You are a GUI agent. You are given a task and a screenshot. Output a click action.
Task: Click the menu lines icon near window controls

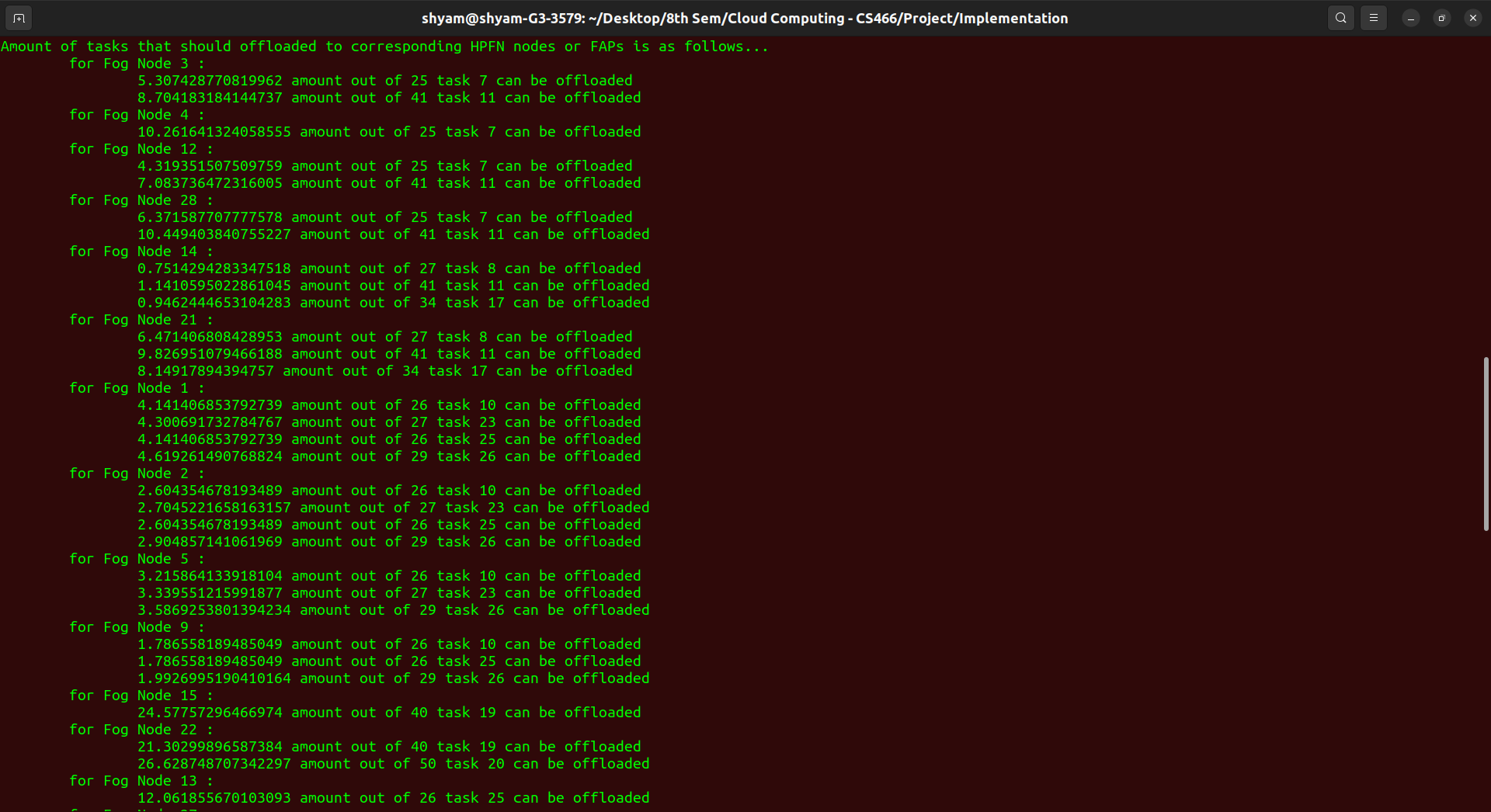click(x=1374, y=18)
